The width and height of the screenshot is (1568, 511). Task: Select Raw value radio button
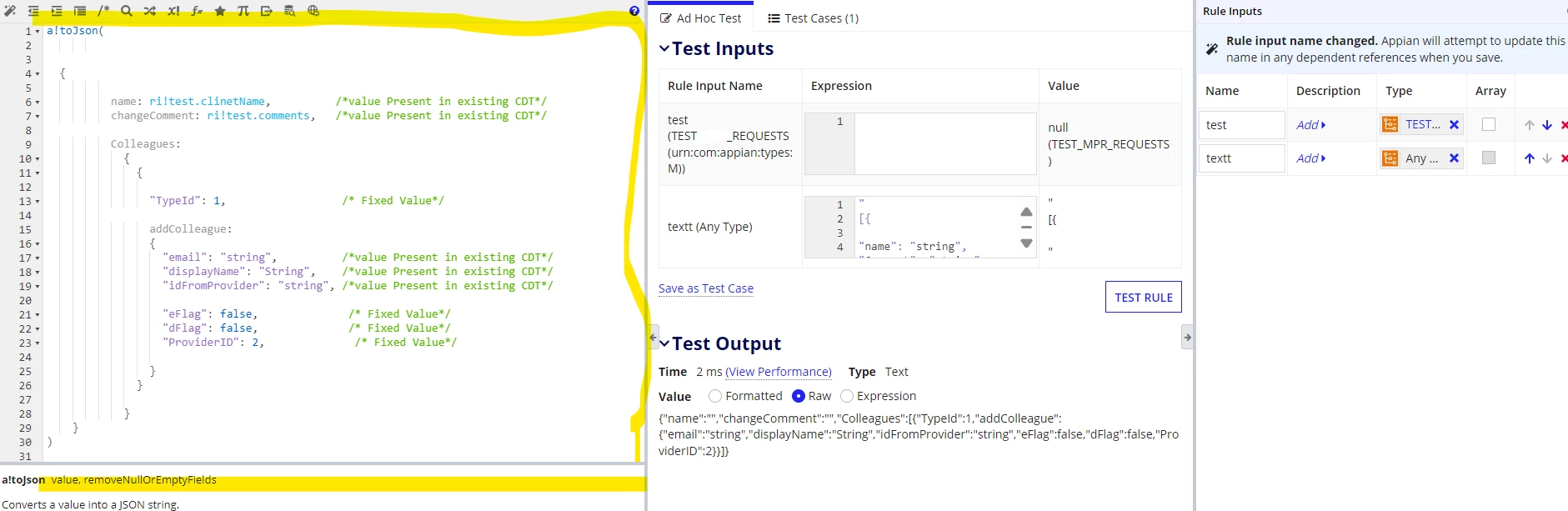pos(799,396)
